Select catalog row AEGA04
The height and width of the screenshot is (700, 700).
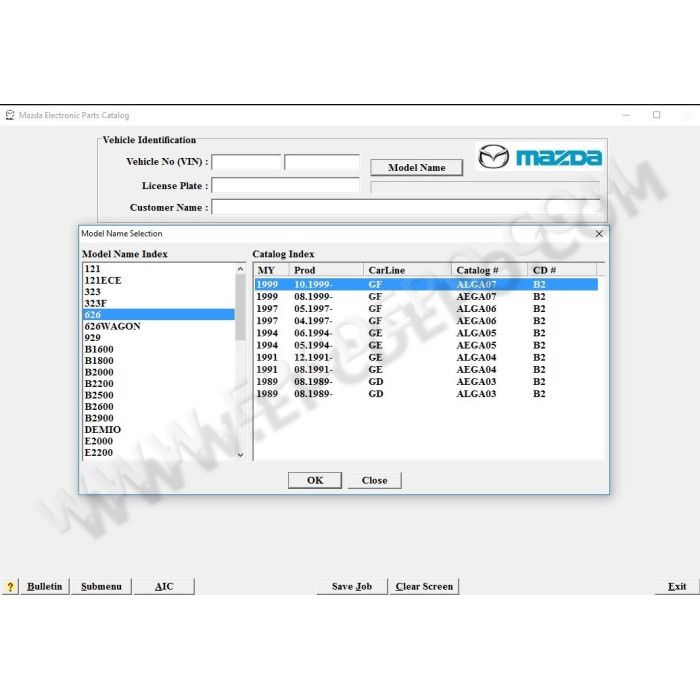(x=426, y=369)
